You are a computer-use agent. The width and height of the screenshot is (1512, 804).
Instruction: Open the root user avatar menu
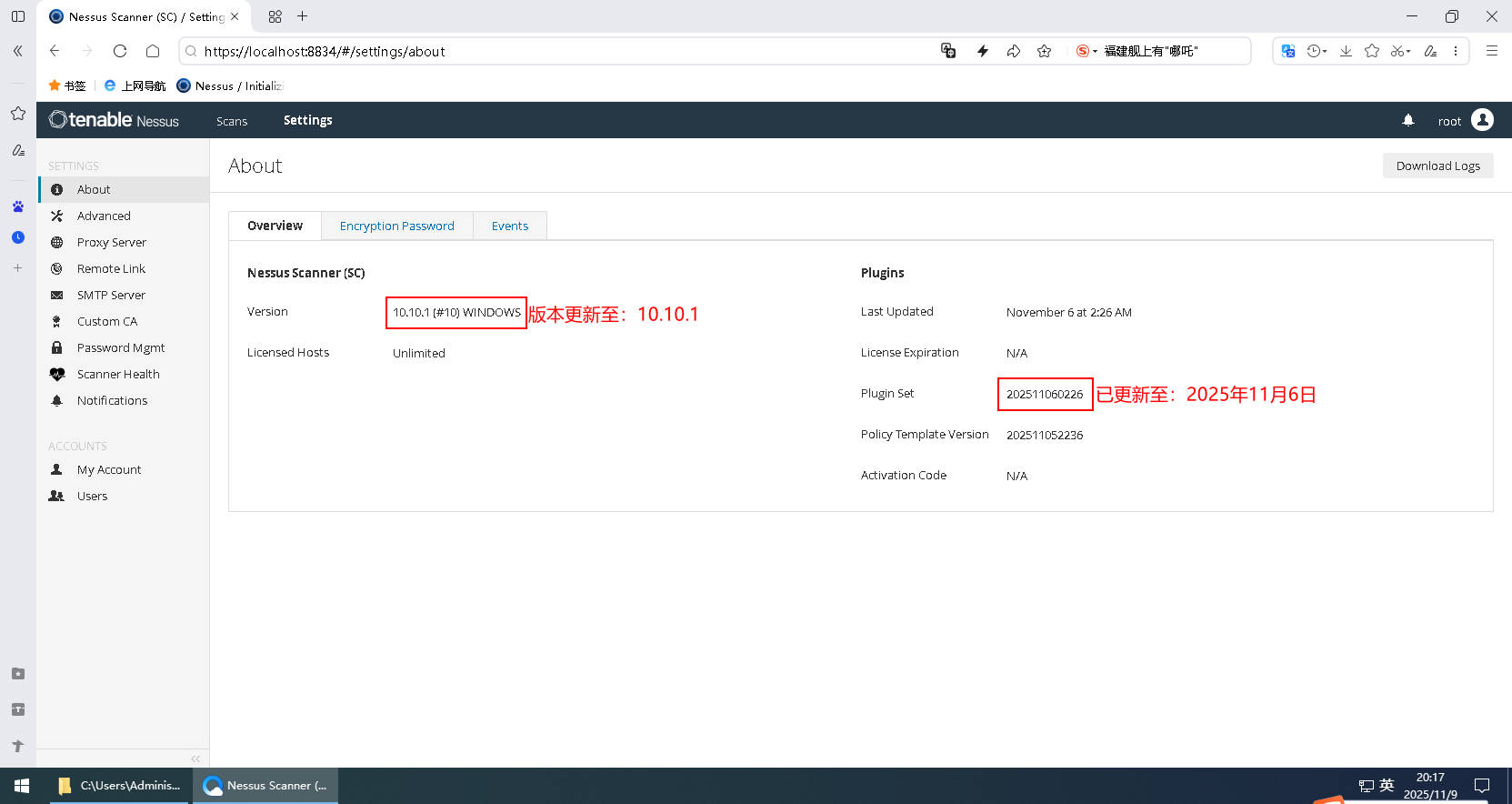1482,120
